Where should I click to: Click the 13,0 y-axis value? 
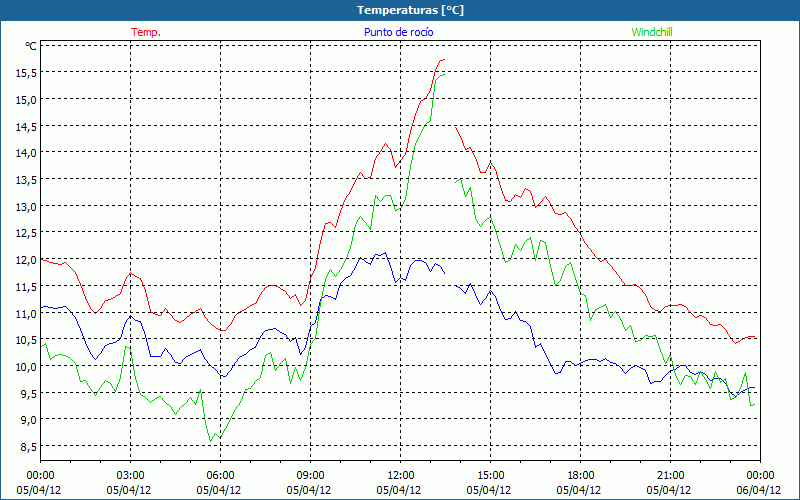(x=26, y=207)
